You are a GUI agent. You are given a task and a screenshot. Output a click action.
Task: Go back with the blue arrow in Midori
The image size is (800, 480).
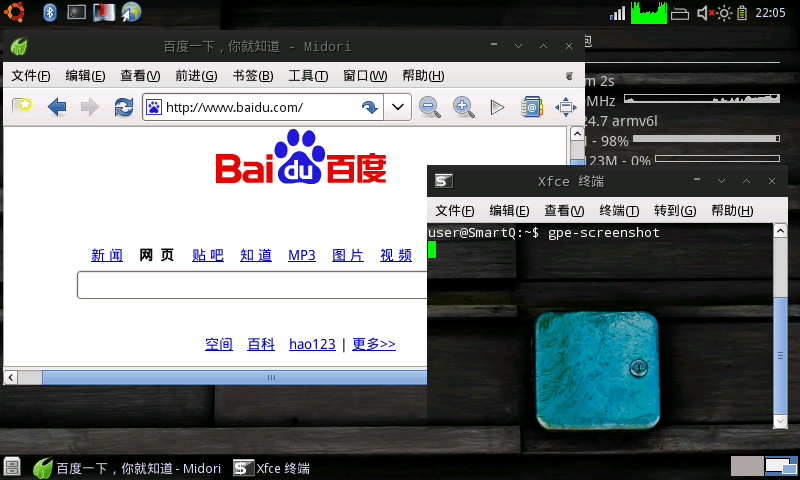tap(57, 107)
